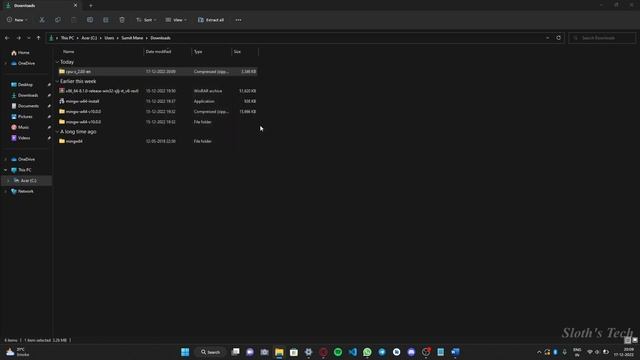Screen dimensions: 640x360
Task: Switch to details view toggle in status bar
Action: [628, 340]
